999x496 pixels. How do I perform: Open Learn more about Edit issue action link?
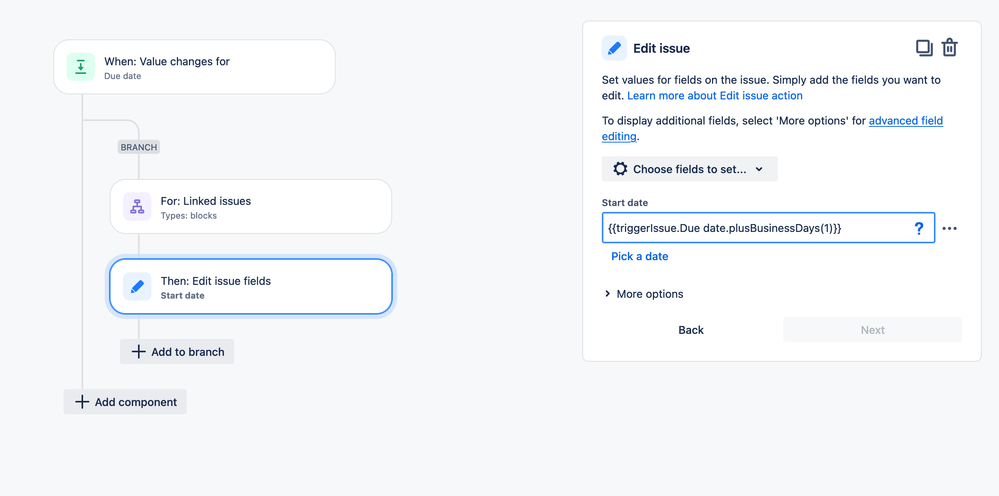click(x=714, y=96)
